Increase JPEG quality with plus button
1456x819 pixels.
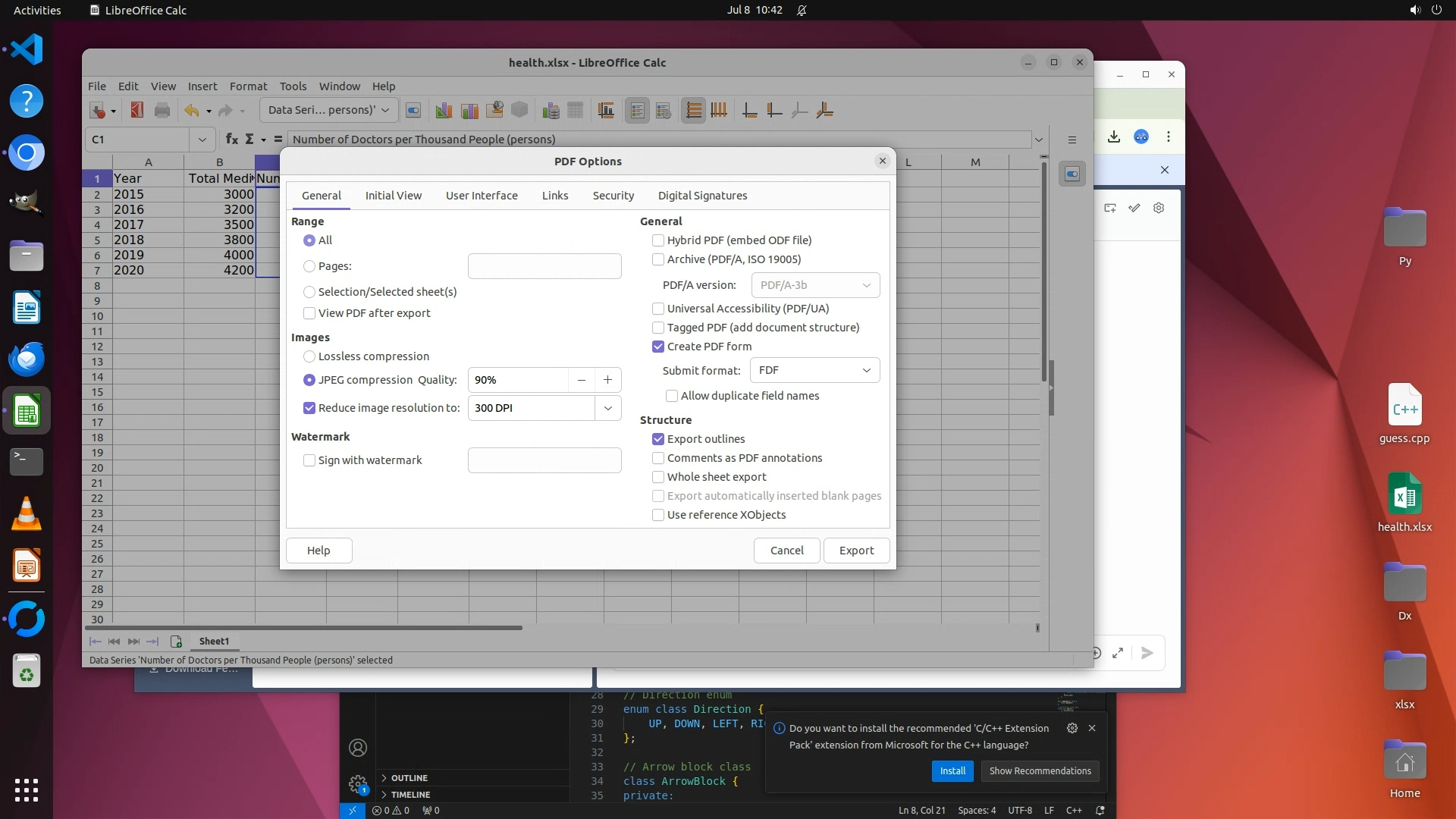pyautogui.click(x=607, y=380)
